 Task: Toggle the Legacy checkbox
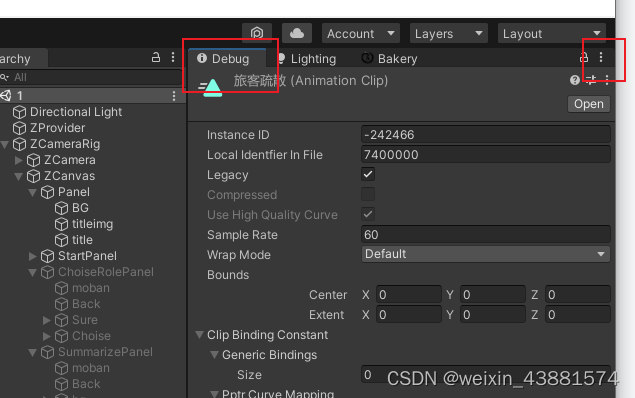[368, 175]
